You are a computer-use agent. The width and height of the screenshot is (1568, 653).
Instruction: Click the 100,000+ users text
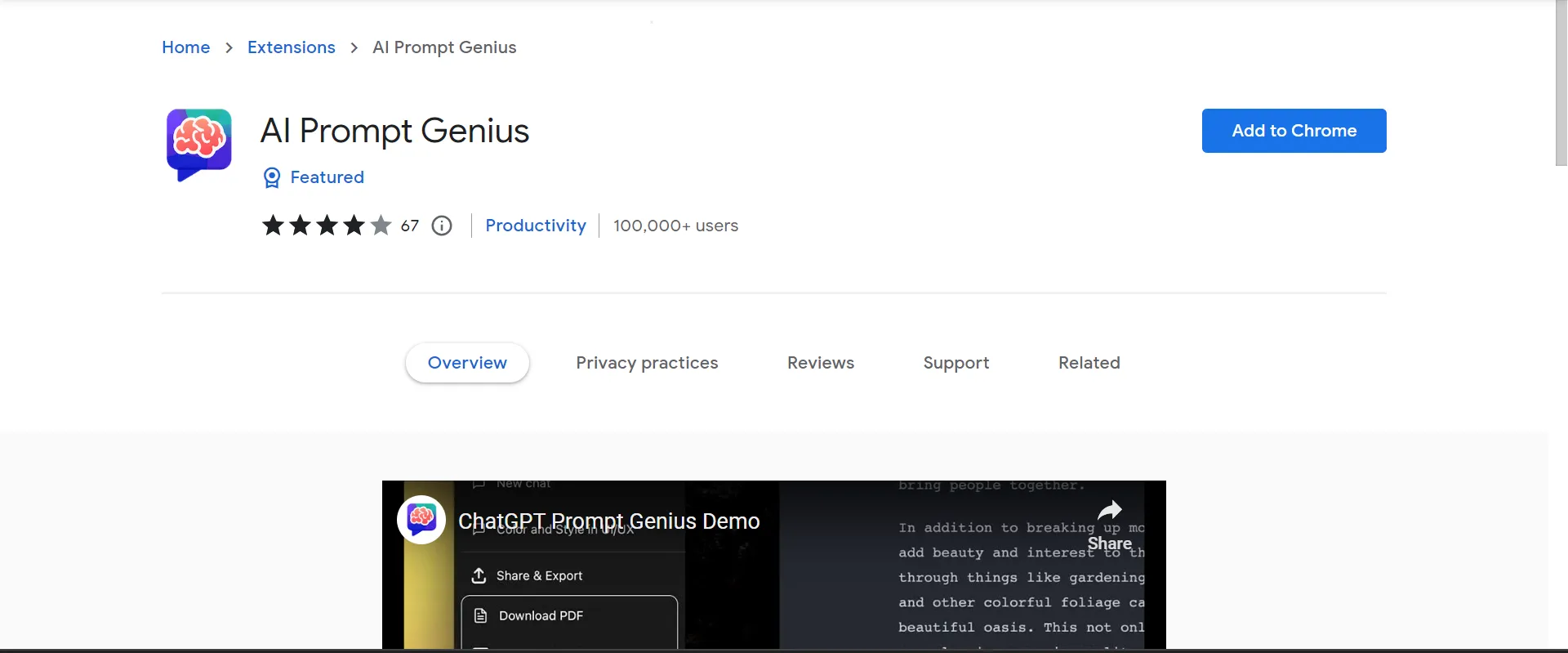[x=676, y=226]
